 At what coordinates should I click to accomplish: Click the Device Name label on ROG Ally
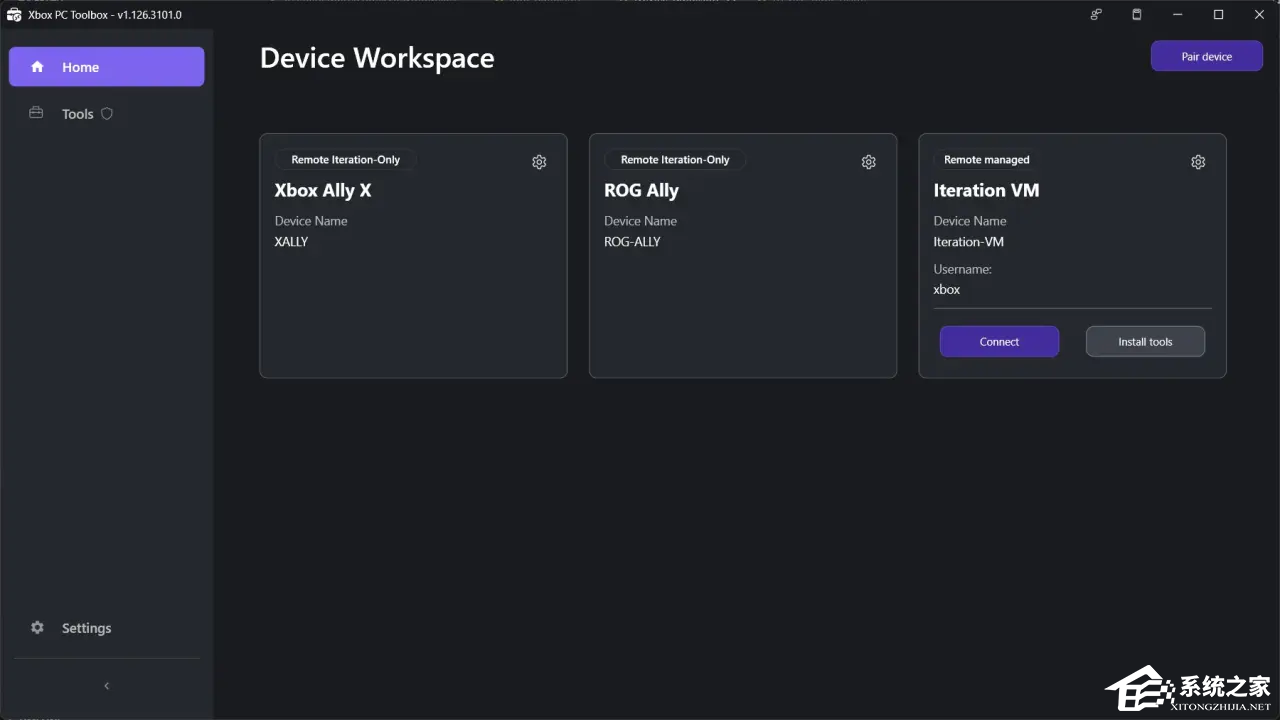[x=640, y=221]
